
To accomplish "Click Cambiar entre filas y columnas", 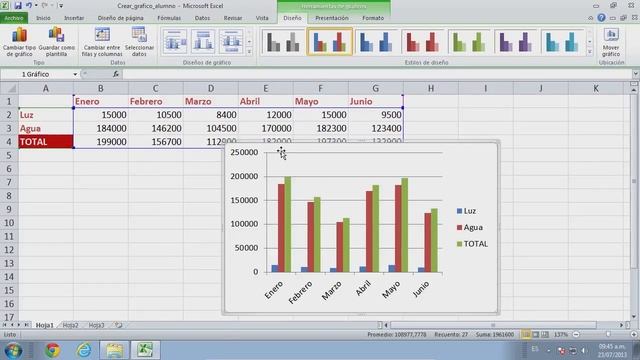I will click(102, 42).
